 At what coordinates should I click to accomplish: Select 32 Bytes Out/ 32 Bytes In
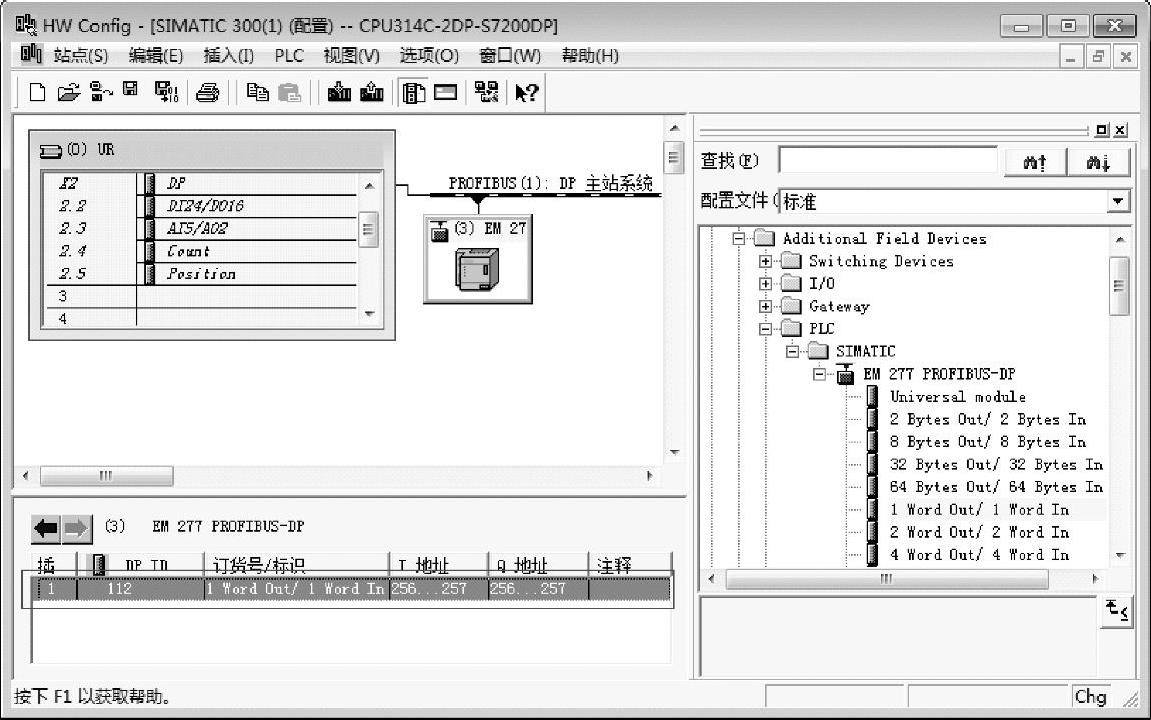pos(996,465)
